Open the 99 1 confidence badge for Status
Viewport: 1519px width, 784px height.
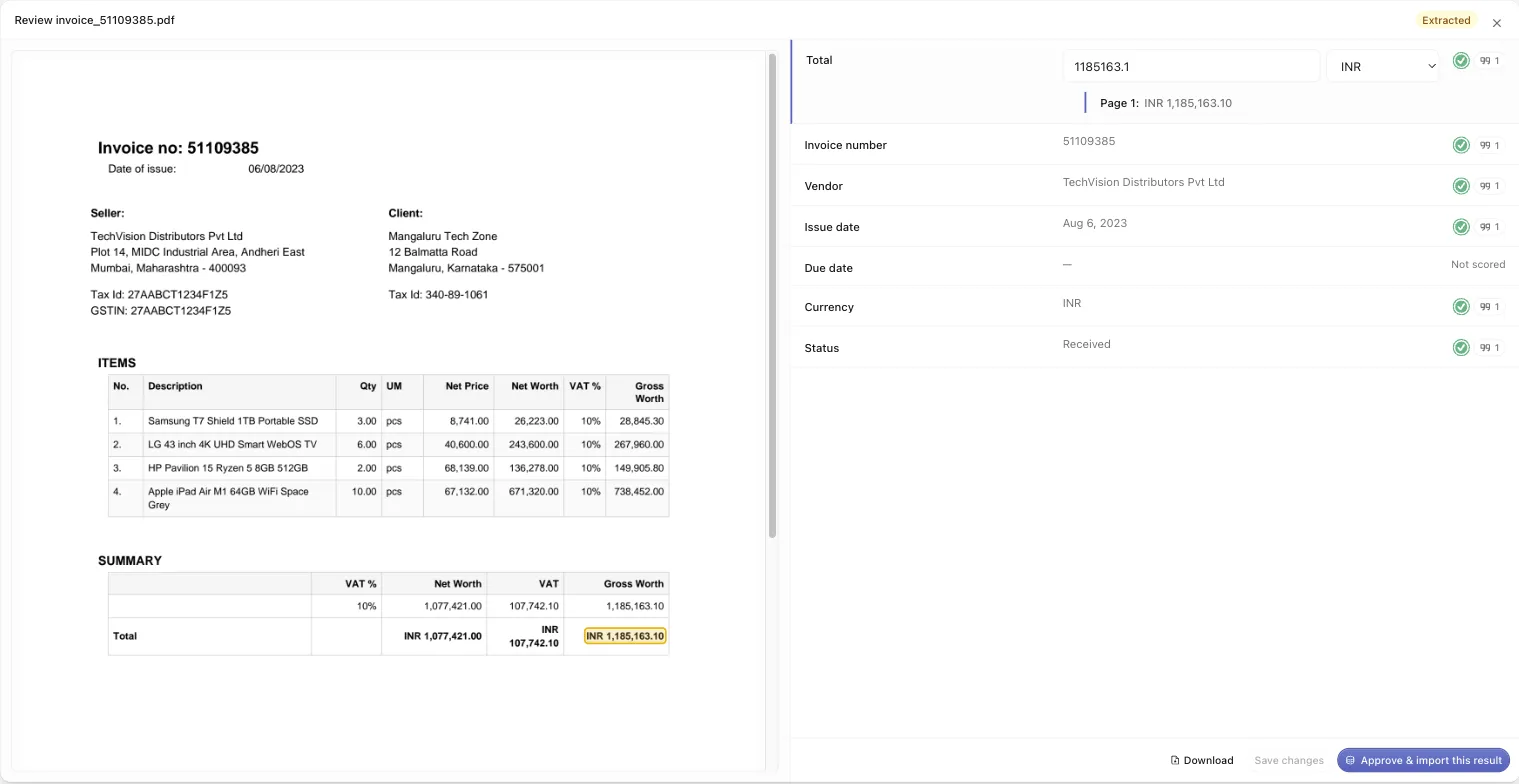1490,348
